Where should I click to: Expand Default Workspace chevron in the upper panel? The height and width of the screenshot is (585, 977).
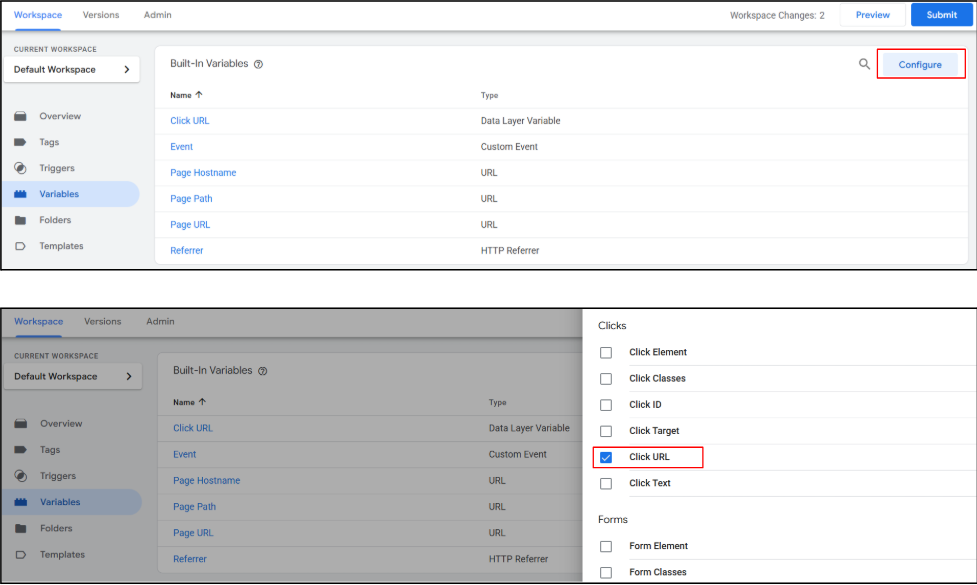(x=126, y=70)
